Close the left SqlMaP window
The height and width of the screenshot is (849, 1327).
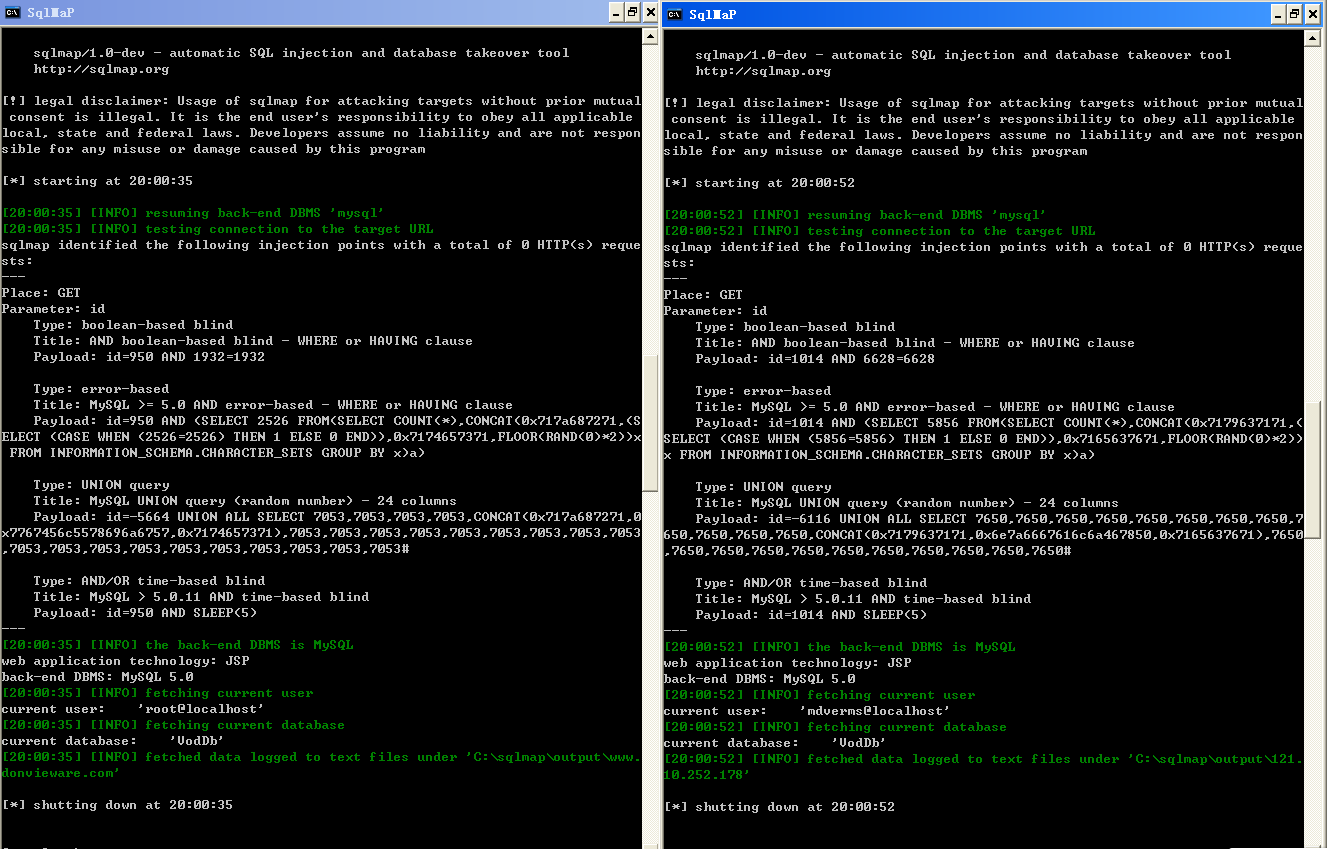click(650, 13)
